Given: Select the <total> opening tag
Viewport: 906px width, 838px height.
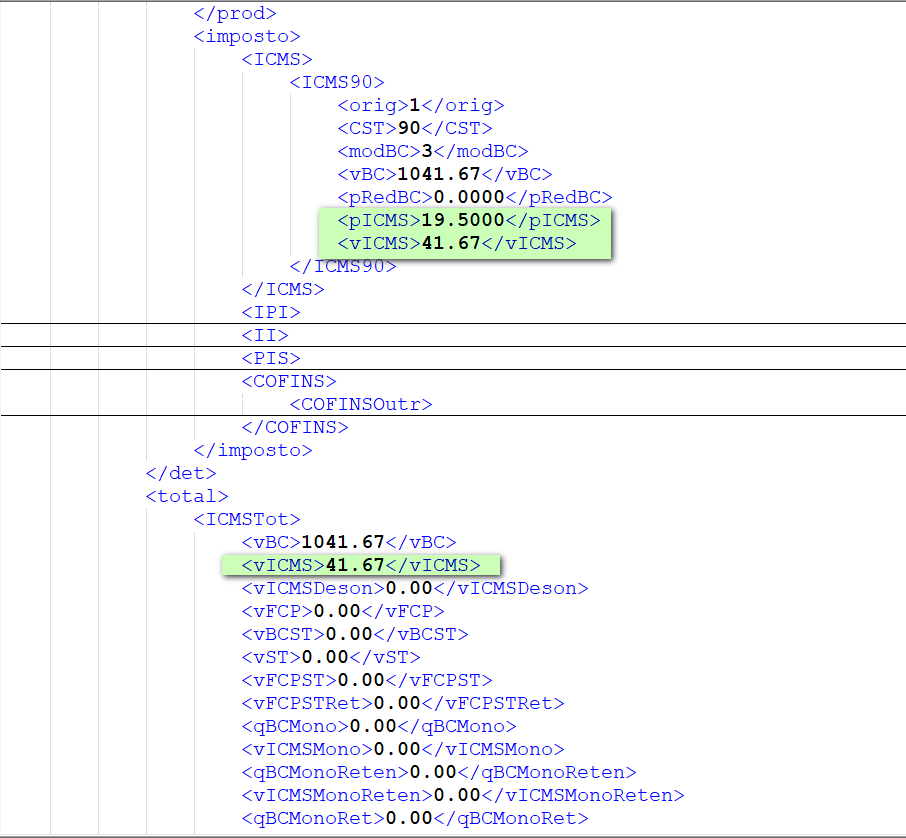Looking at the screenshot, I should 187,496.
